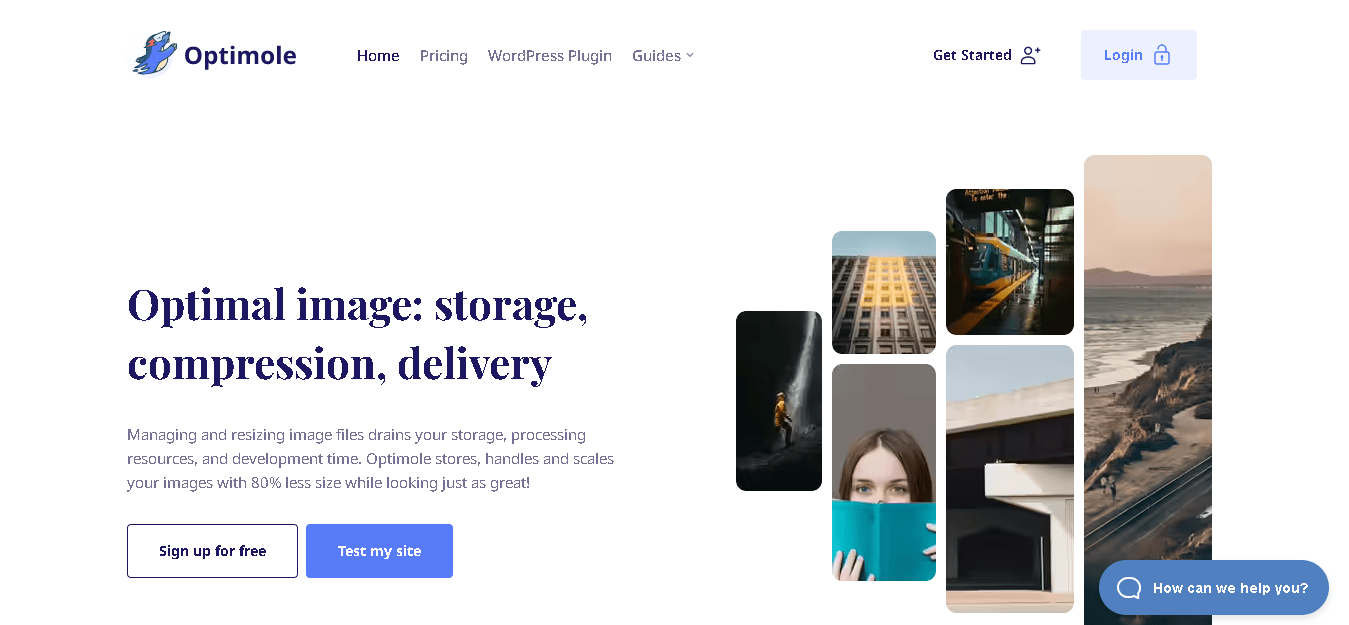Click the coastal beach sunset photo
Image resolution: width=1349 pixels, height=625 pixels.
(x=1148, y=390)
